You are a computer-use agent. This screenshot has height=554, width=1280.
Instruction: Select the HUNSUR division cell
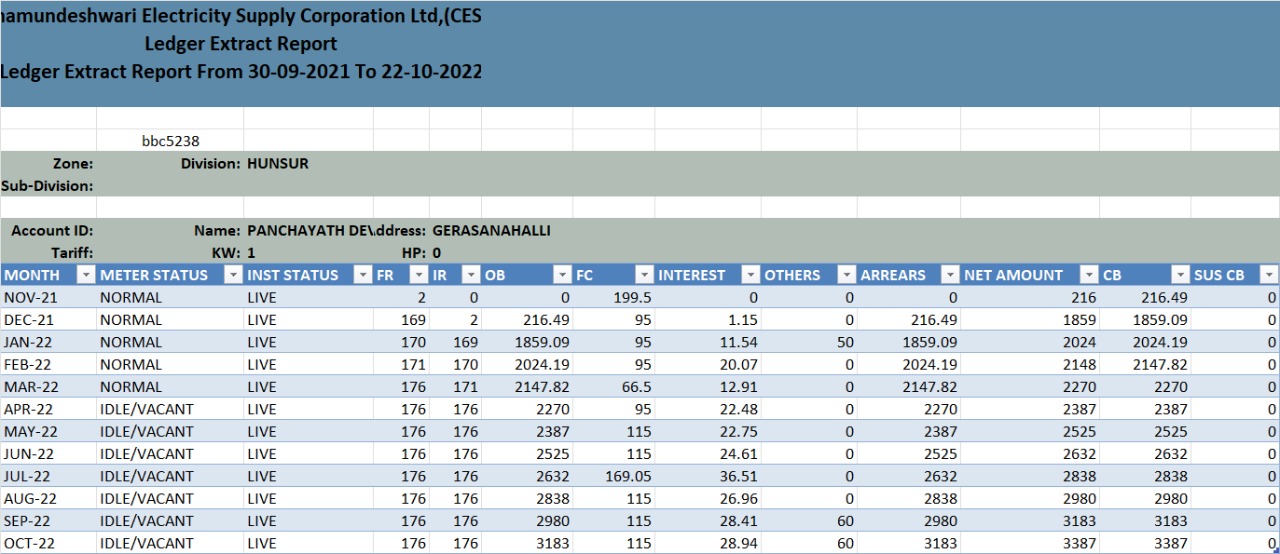(309, 163)
